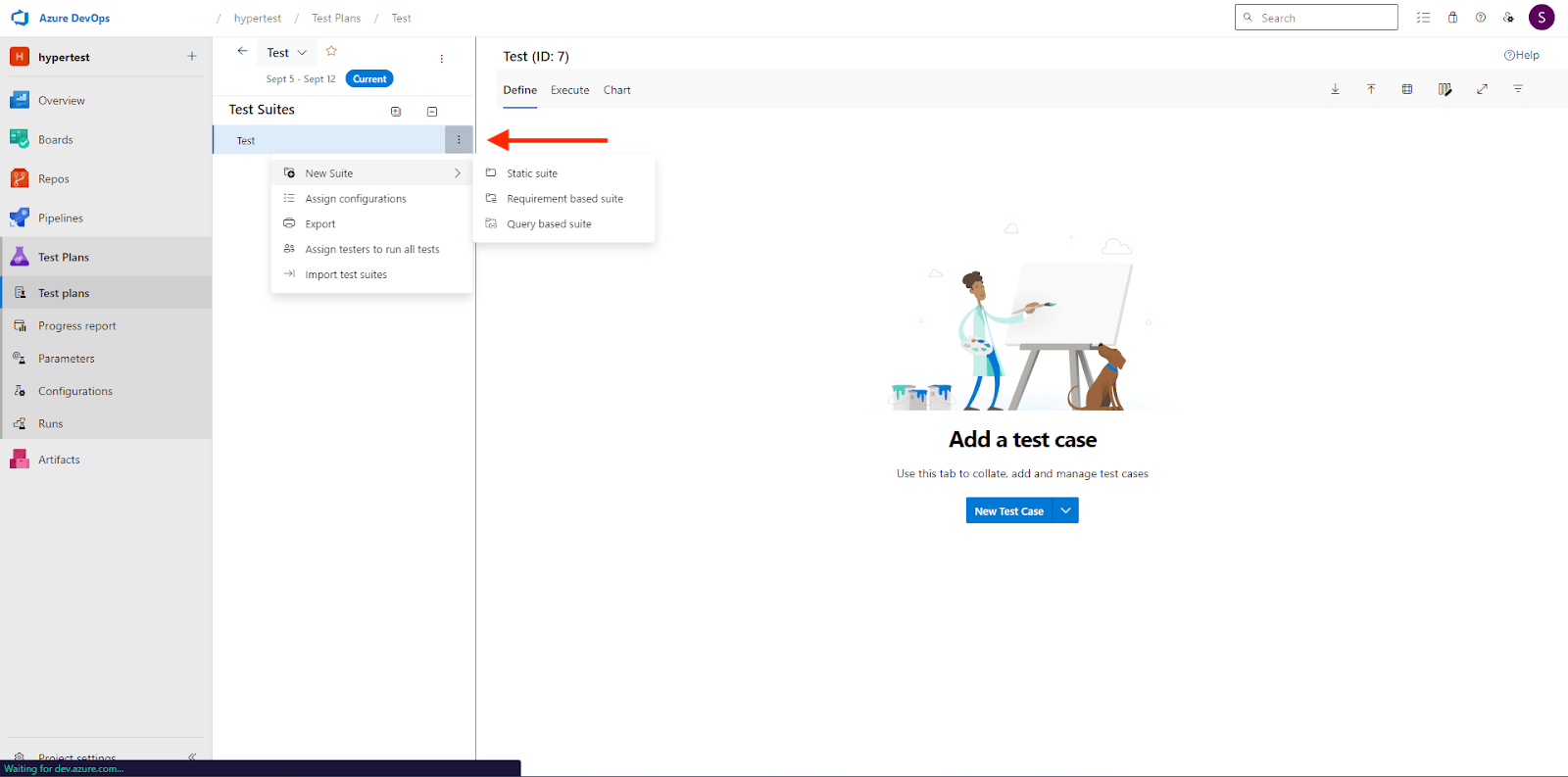Open the Help link

point(1521,55)
